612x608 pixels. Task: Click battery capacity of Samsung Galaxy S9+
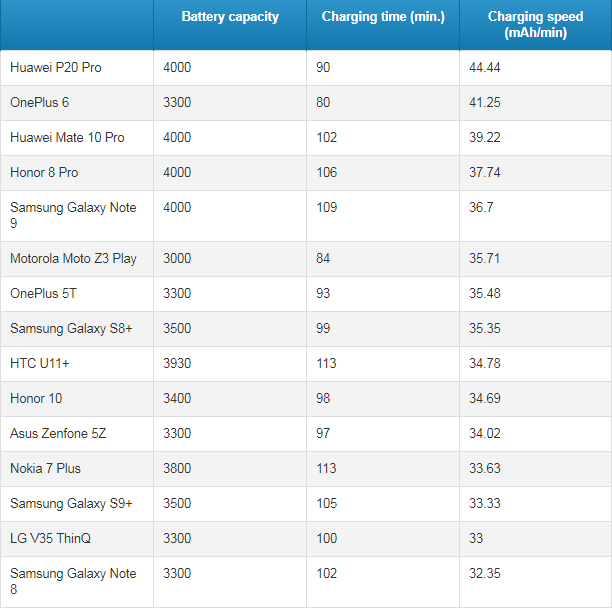click(177, 503)
